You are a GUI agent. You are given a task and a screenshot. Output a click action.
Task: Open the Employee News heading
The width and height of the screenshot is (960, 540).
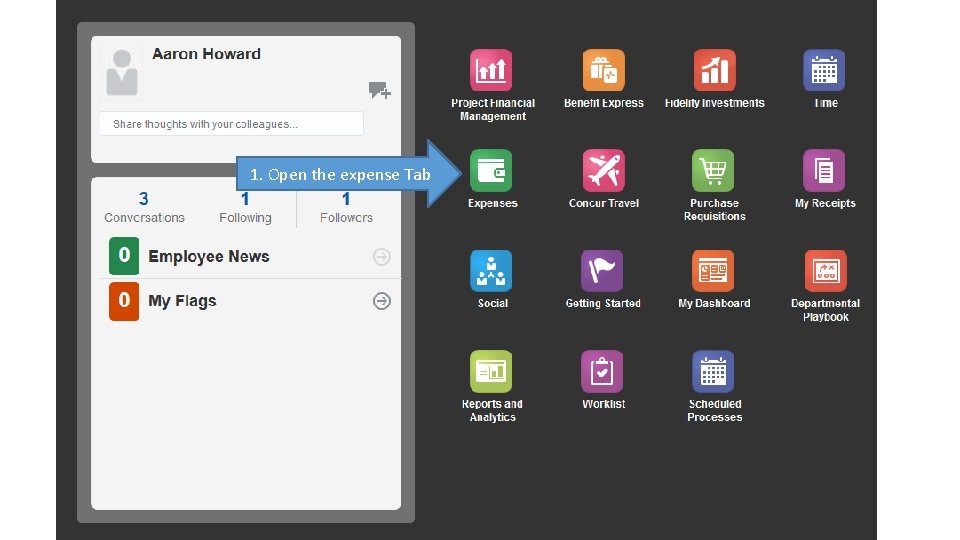[x=209, y=257]
